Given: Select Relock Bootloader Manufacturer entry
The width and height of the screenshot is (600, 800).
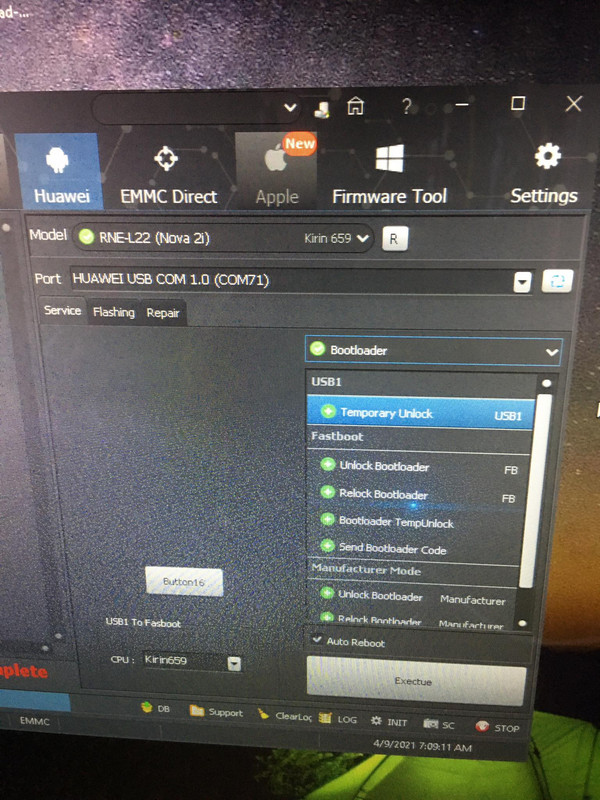Looking at the screenshot, I should pyautogui.click(x=412, y=621).
